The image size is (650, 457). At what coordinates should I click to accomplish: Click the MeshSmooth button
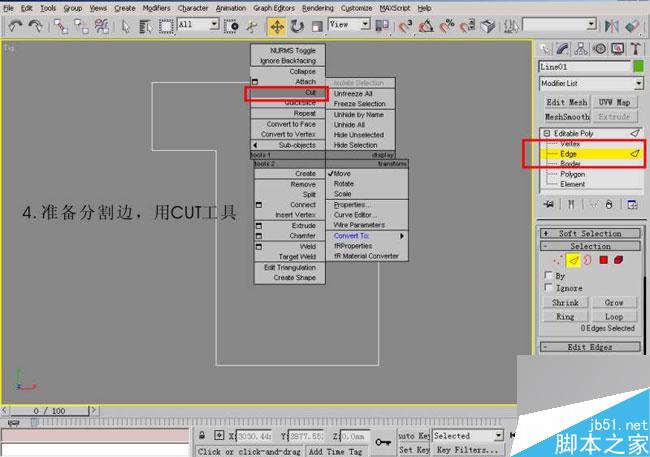[567, 117]
